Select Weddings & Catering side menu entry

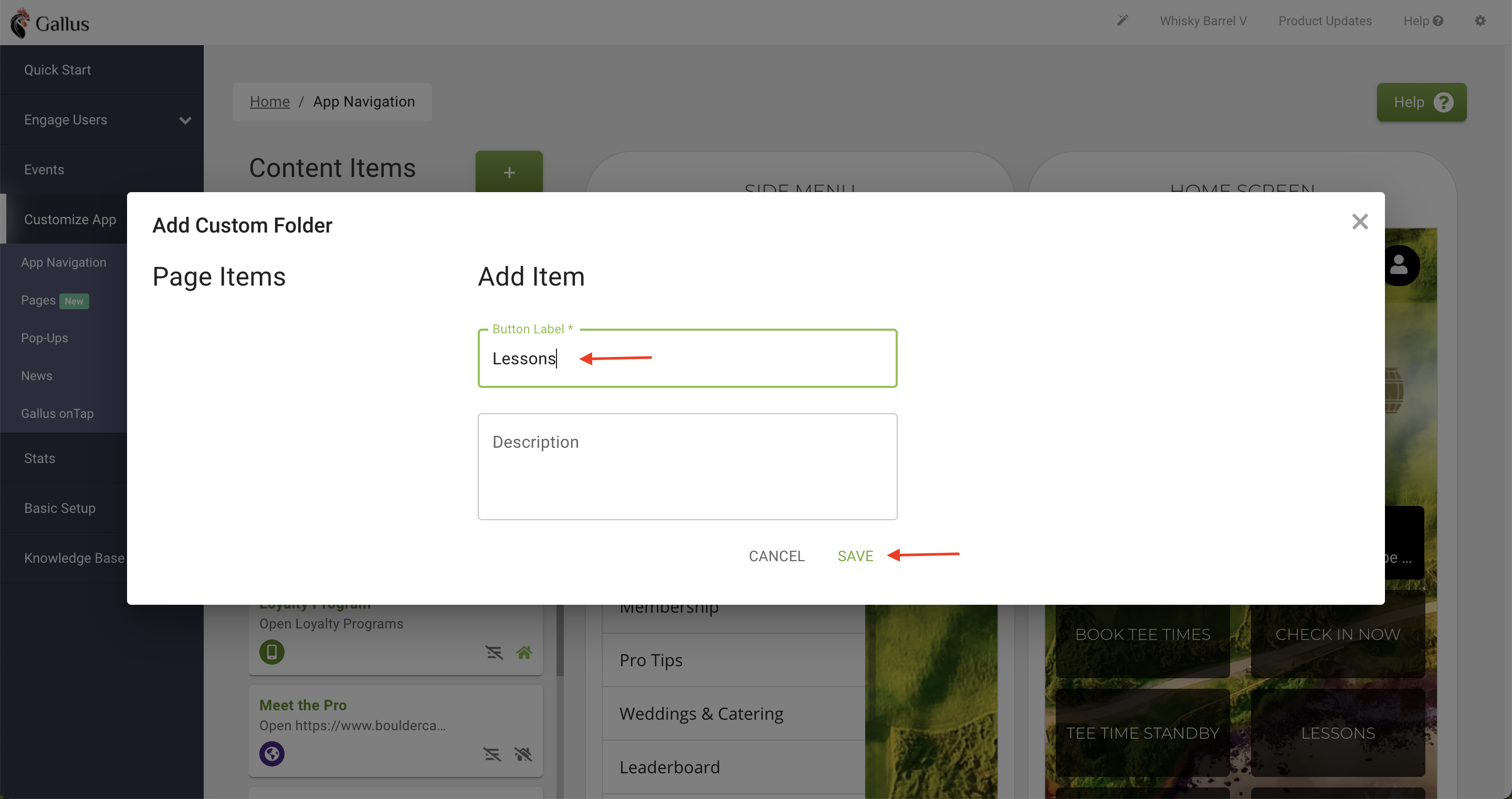tap(733, 714)
